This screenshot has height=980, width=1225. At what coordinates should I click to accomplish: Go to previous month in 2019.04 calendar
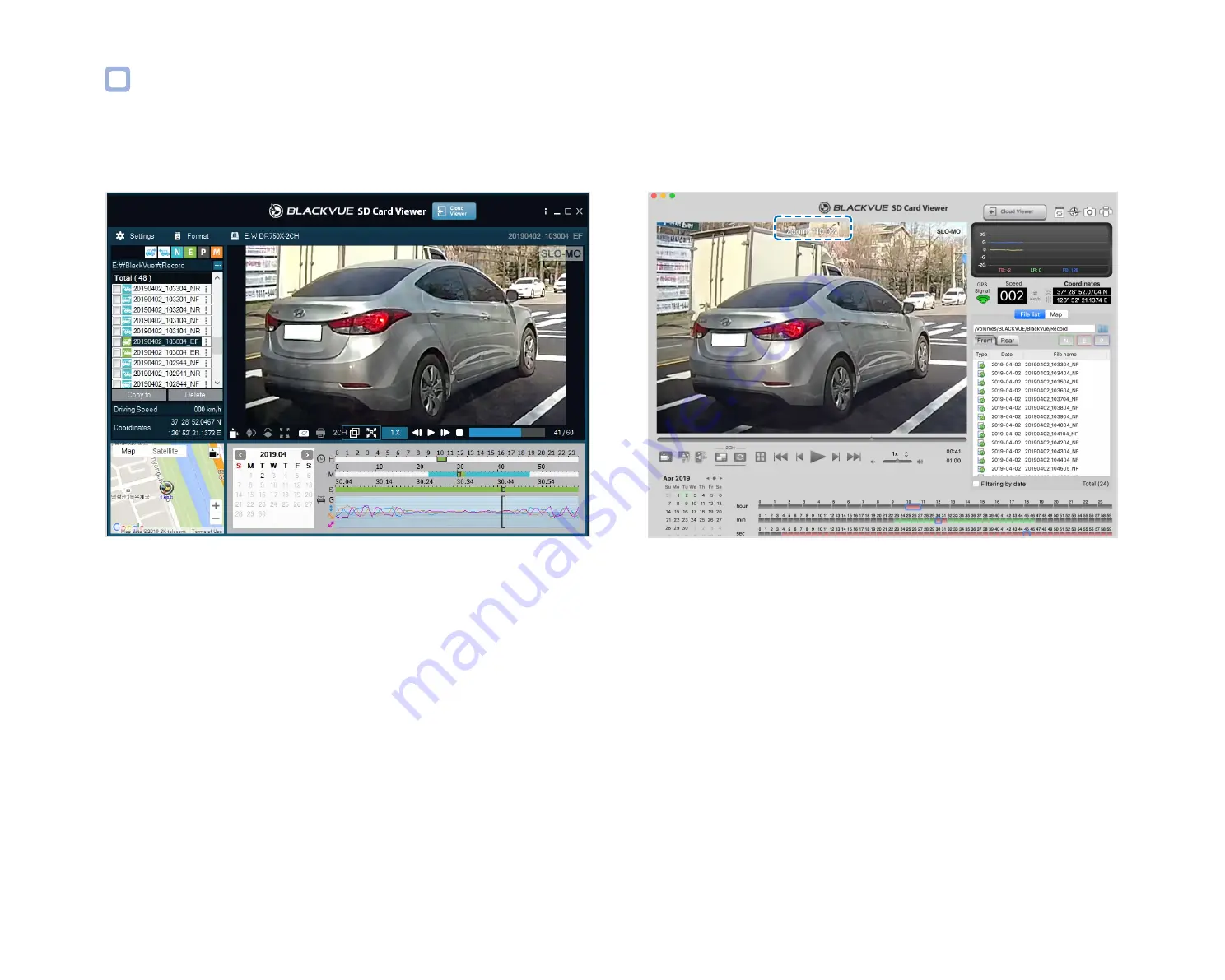tap(240, 454)
